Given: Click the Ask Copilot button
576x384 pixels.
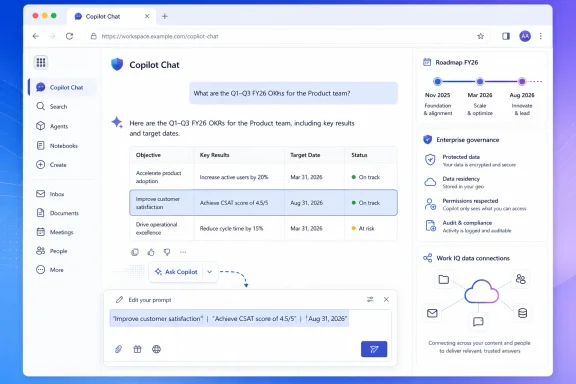Looking at the screenshot, I should tap(176, 272).
